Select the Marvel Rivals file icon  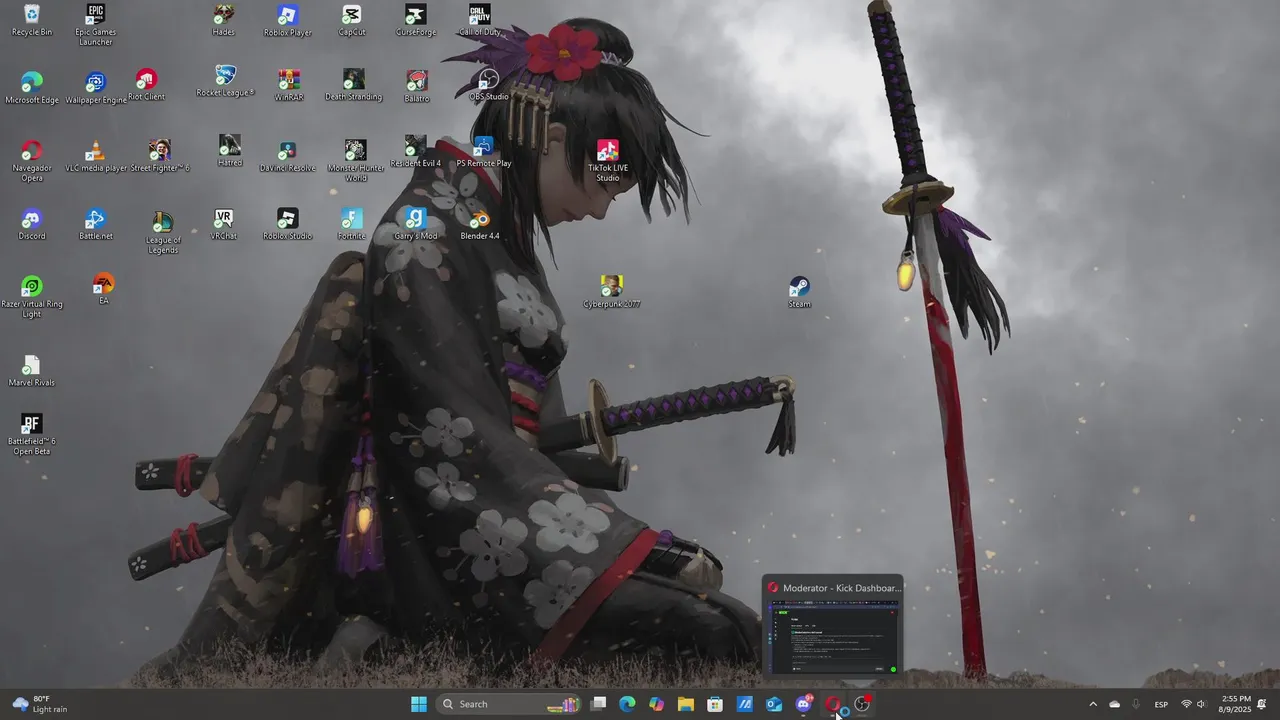pos(32,370)
